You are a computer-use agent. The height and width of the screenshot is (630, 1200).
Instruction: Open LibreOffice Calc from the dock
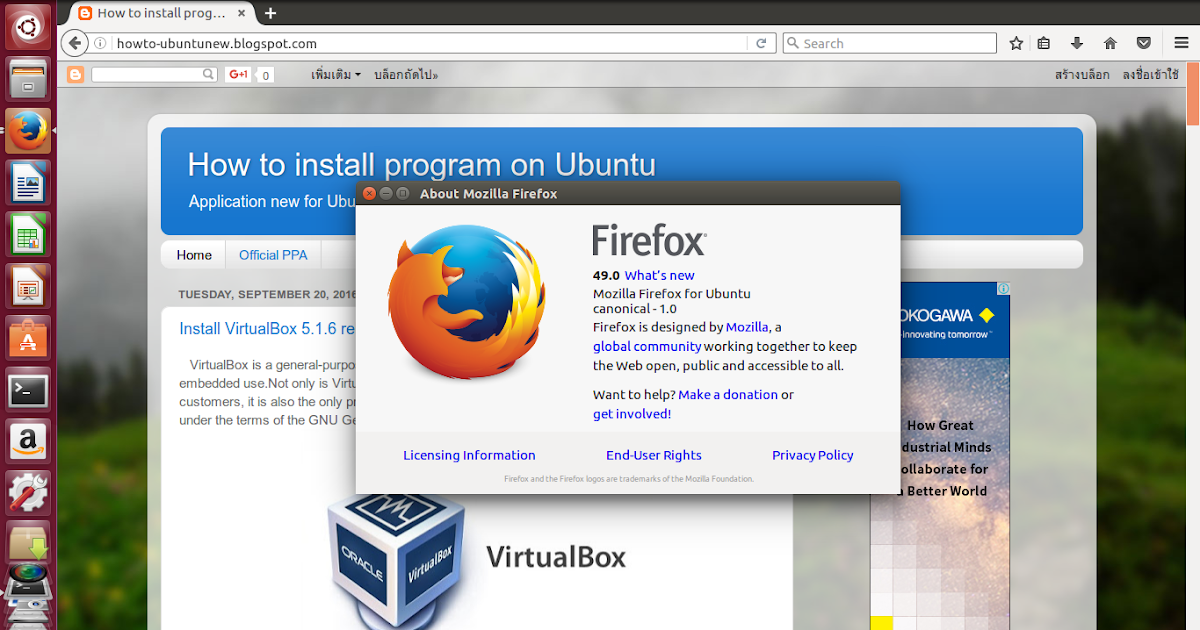click(x=27, y=234)
